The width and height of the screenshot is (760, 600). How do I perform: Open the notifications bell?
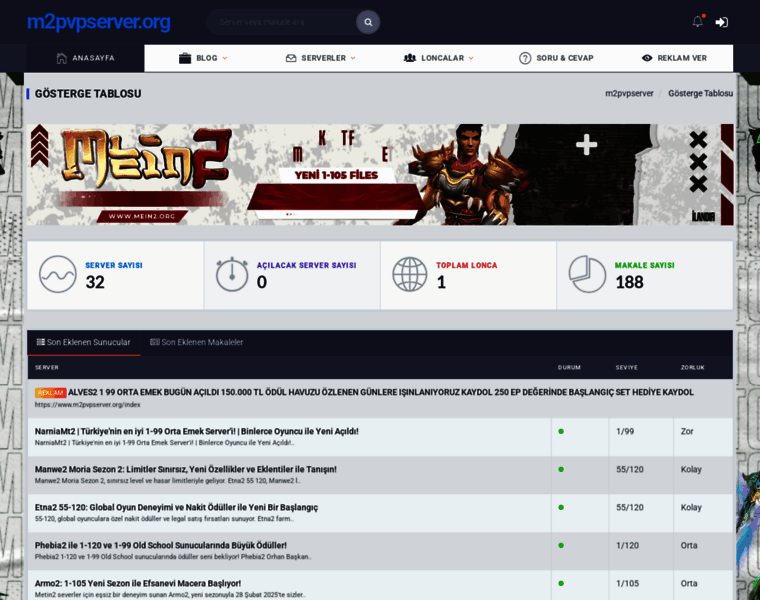point(697,21)
